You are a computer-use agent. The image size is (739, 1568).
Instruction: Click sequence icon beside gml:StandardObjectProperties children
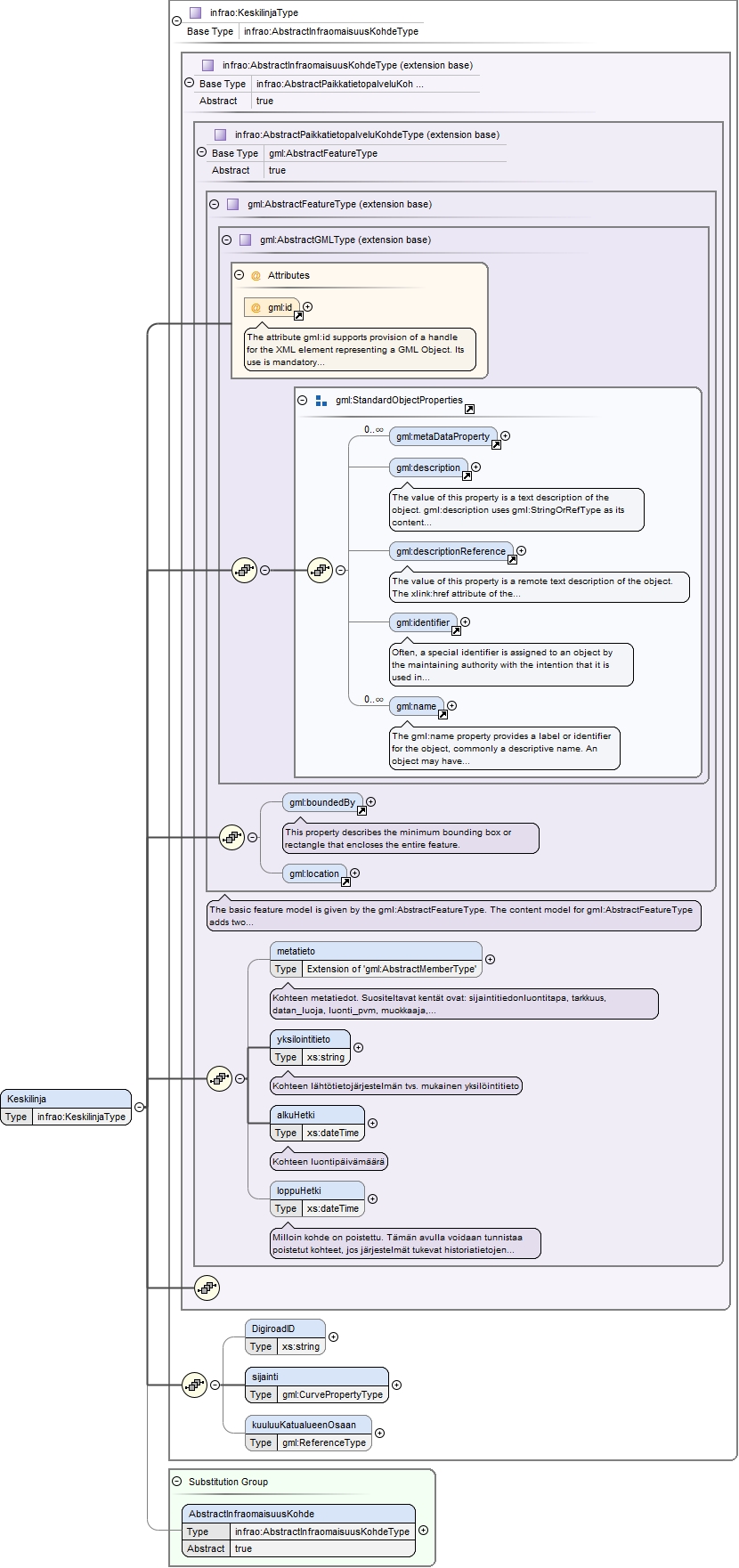point(320,570)
